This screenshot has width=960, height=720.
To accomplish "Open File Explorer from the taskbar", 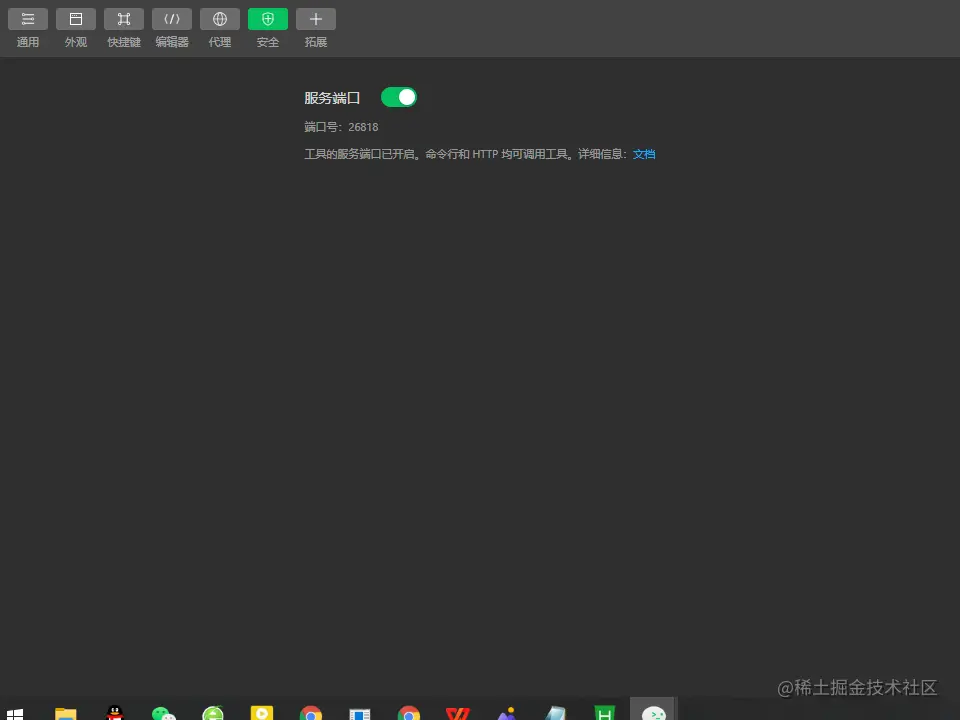I will click(66, 714).
